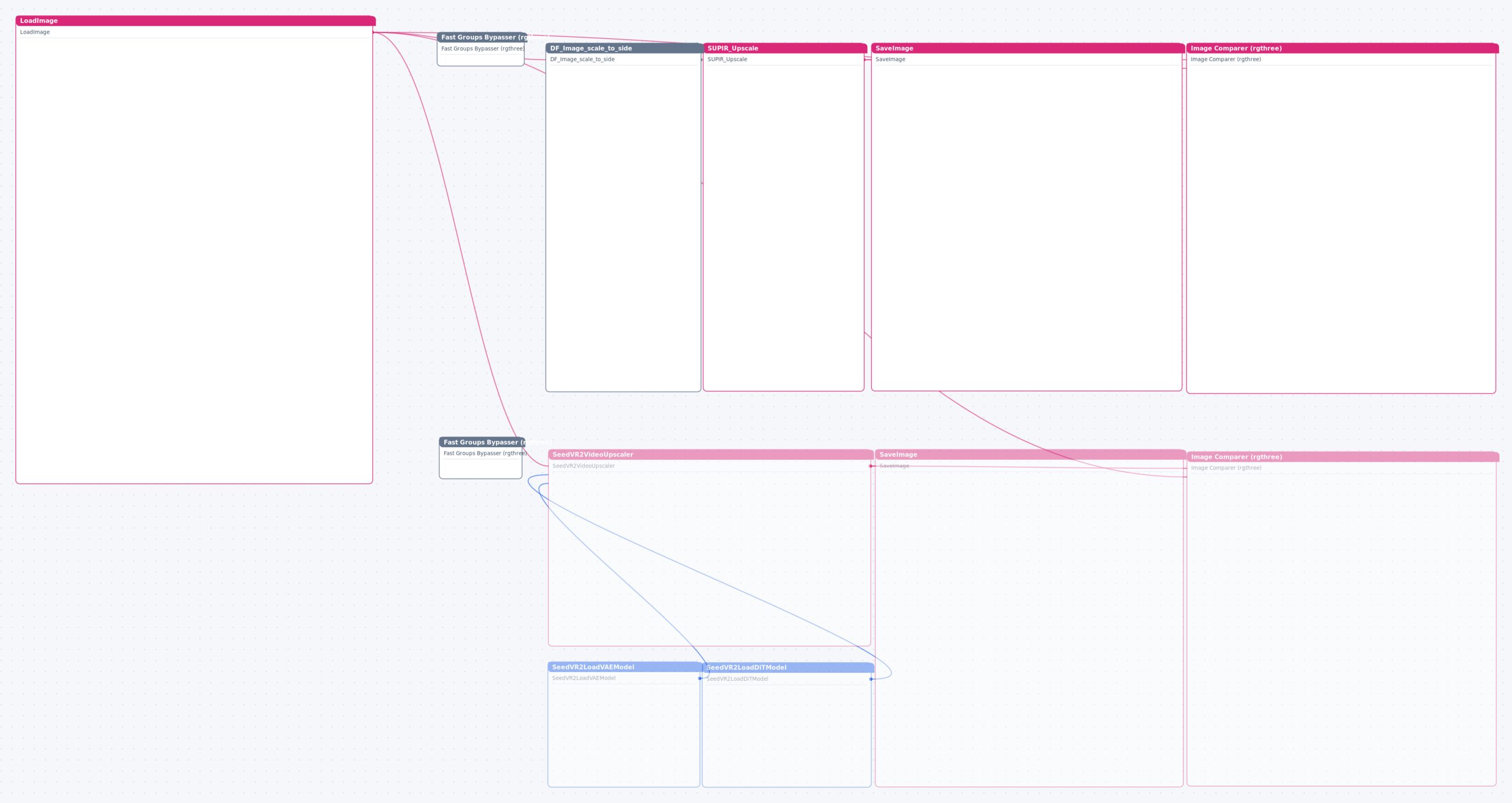Select the SUPIR_Upscale node title bar

coord(784,48)
